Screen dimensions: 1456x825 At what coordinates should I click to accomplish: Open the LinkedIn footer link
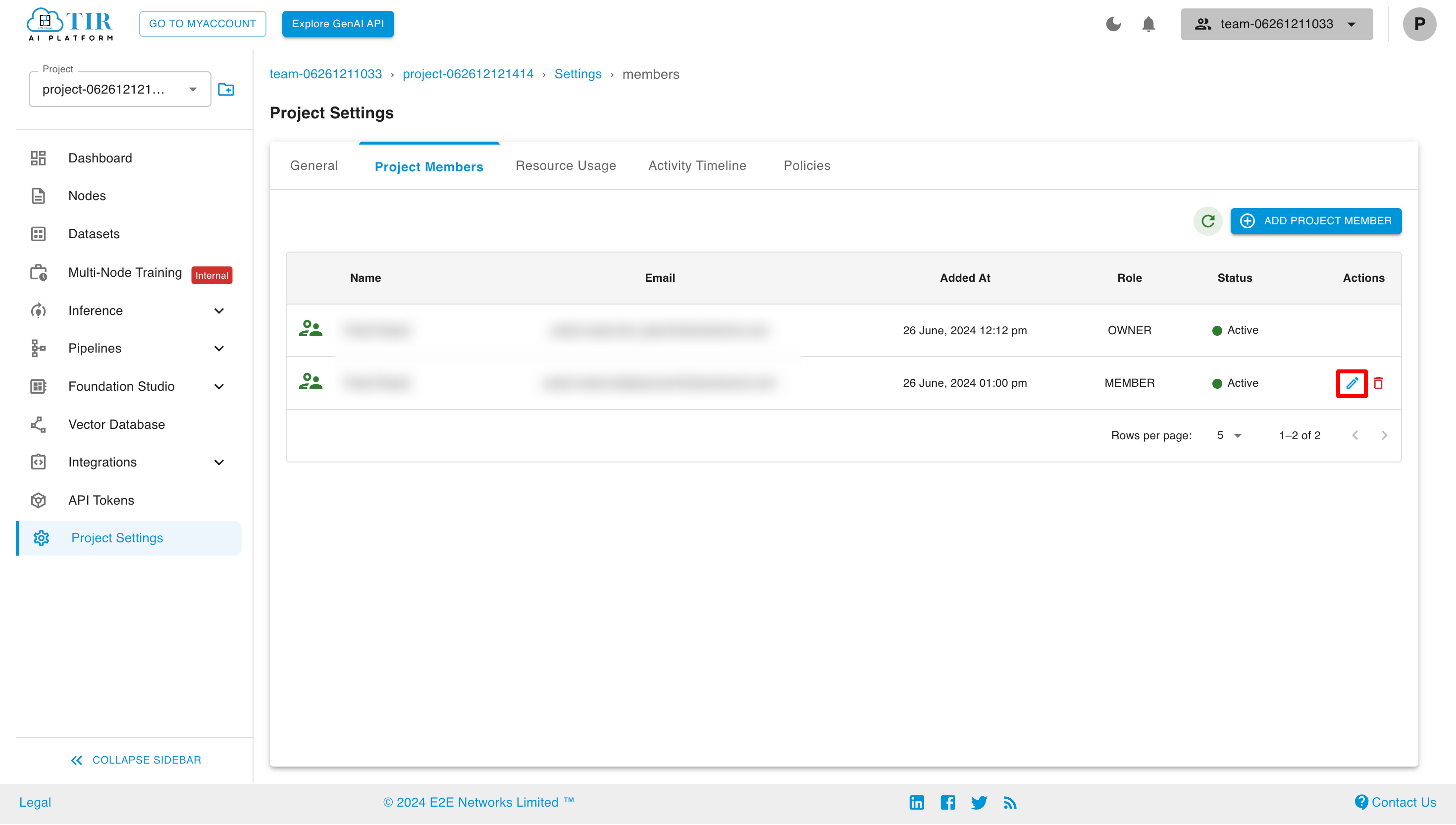[917, 802]
